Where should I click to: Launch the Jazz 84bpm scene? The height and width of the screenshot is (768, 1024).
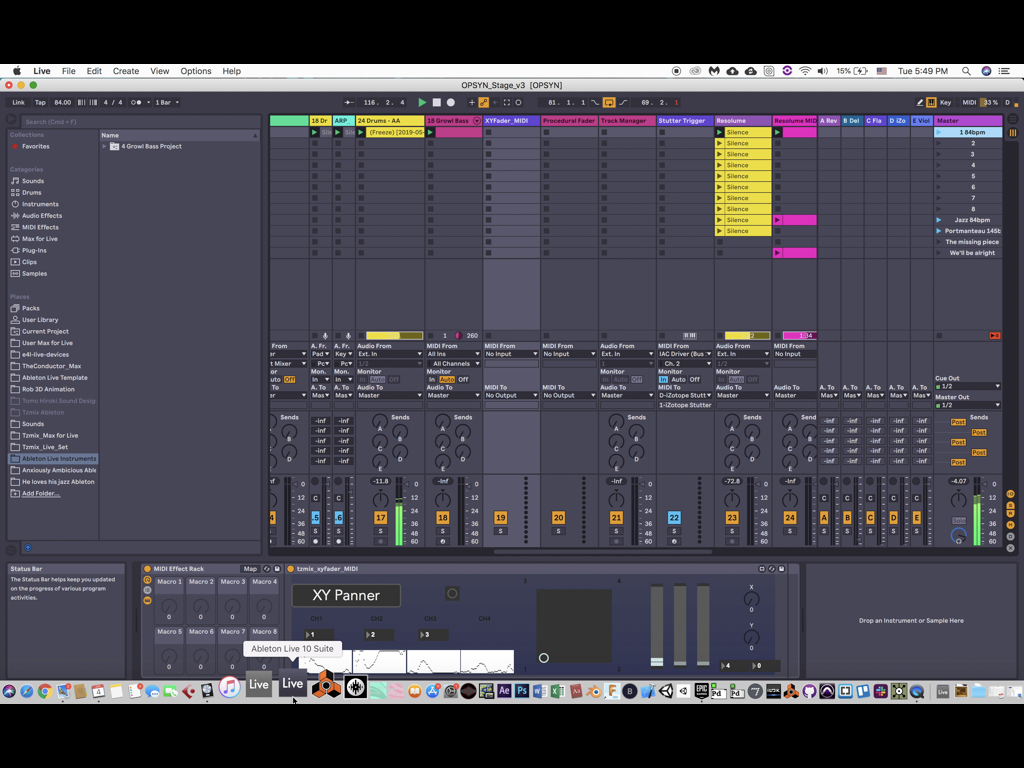pyautogui.click(x=938, y=220)
